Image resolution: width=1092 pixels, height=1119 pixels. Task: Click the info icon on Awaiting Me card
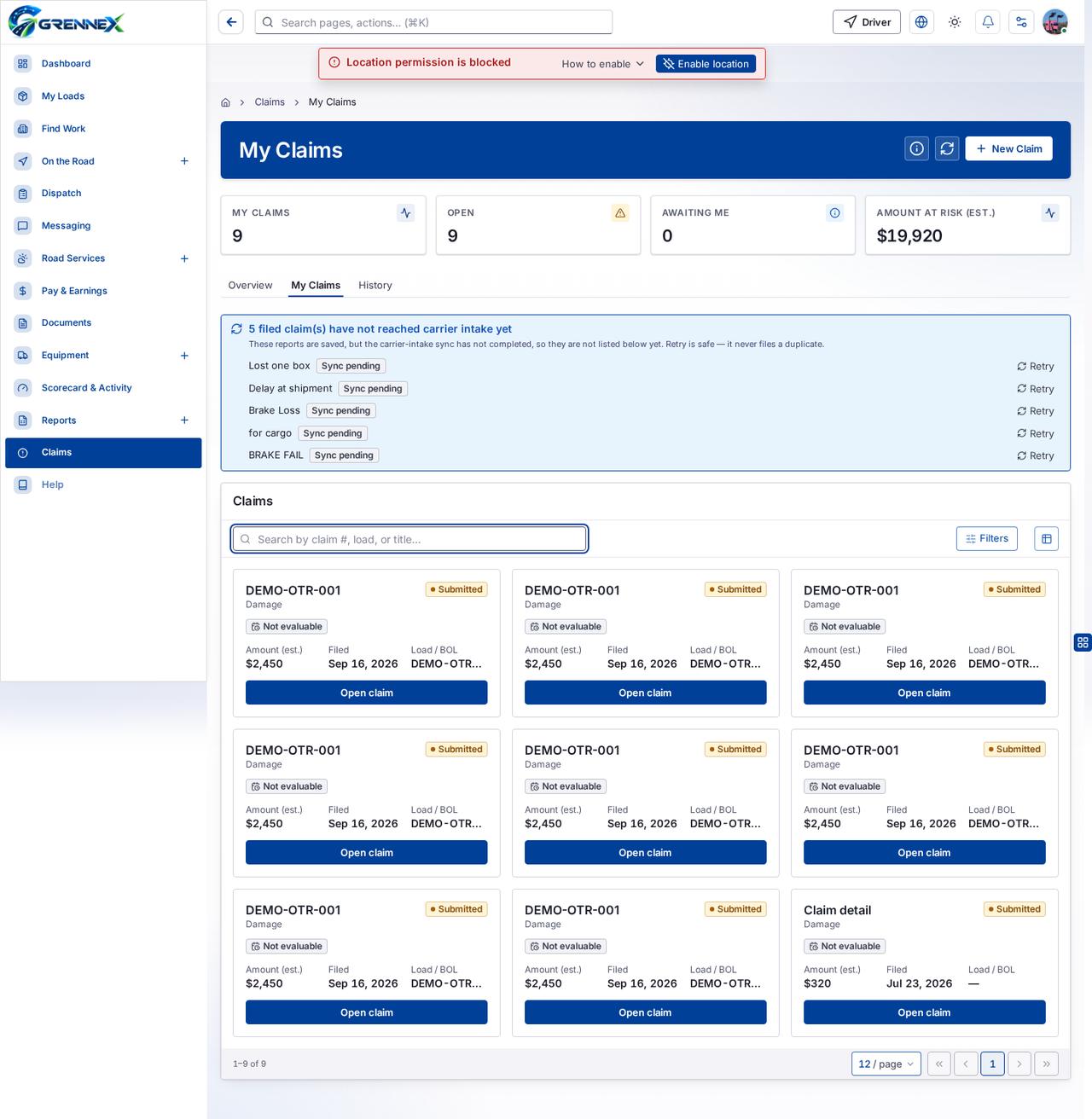tap(835, 213)
